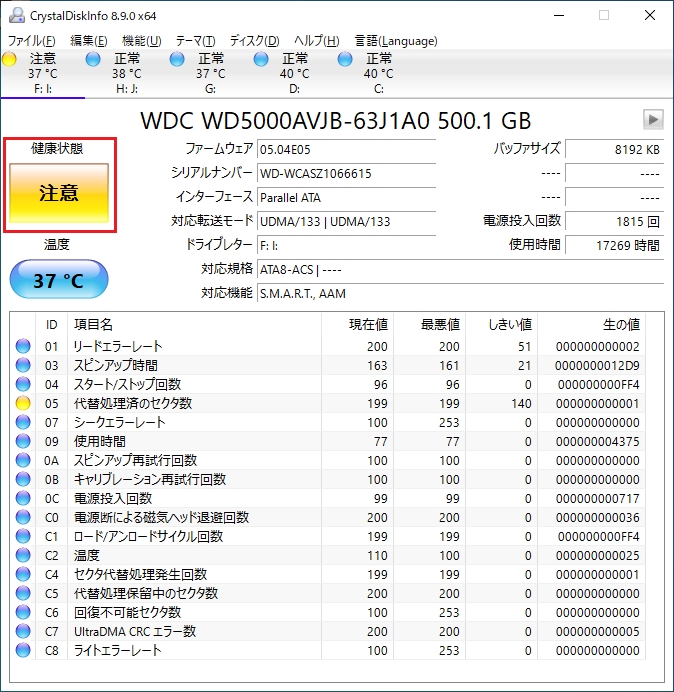Click raw value 0000000012D9

click(597, 365)
